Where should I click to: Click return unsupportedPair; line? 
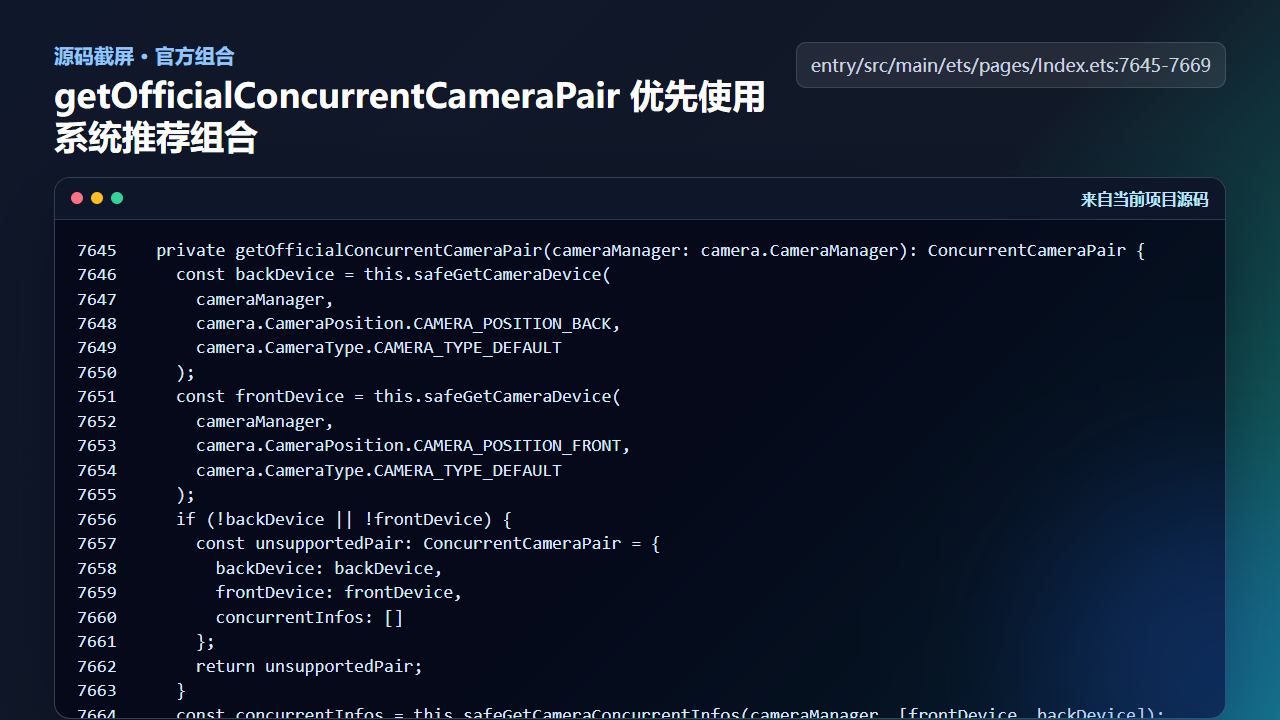pos(309,666)
